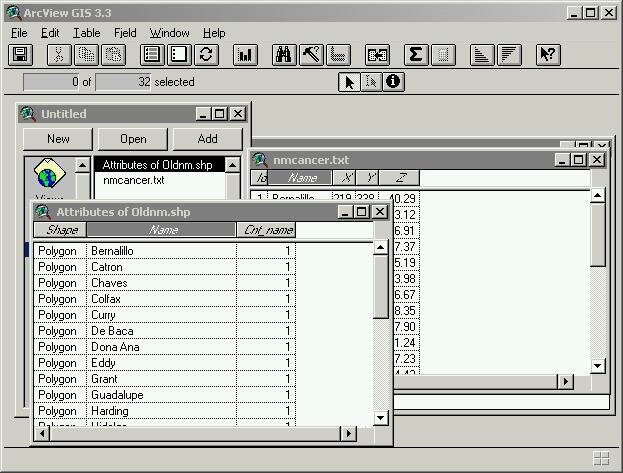This screenshot has height=473, width=623.
Task: Click the Catron record
Action: 164,267
